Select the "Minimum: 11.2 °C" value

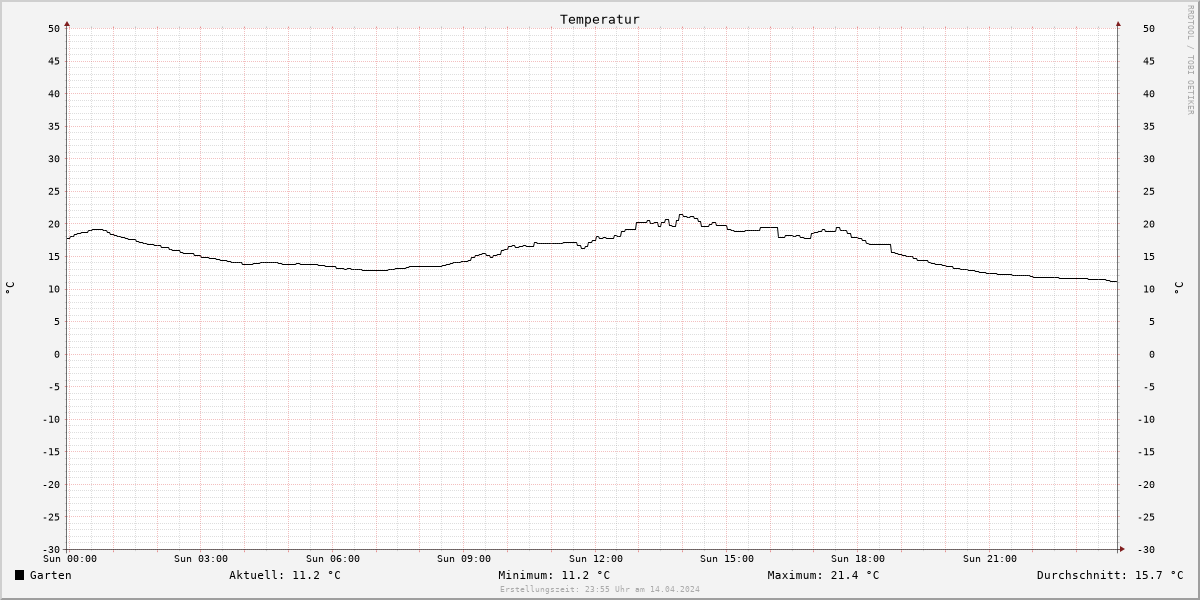click(x=554, y=575)
